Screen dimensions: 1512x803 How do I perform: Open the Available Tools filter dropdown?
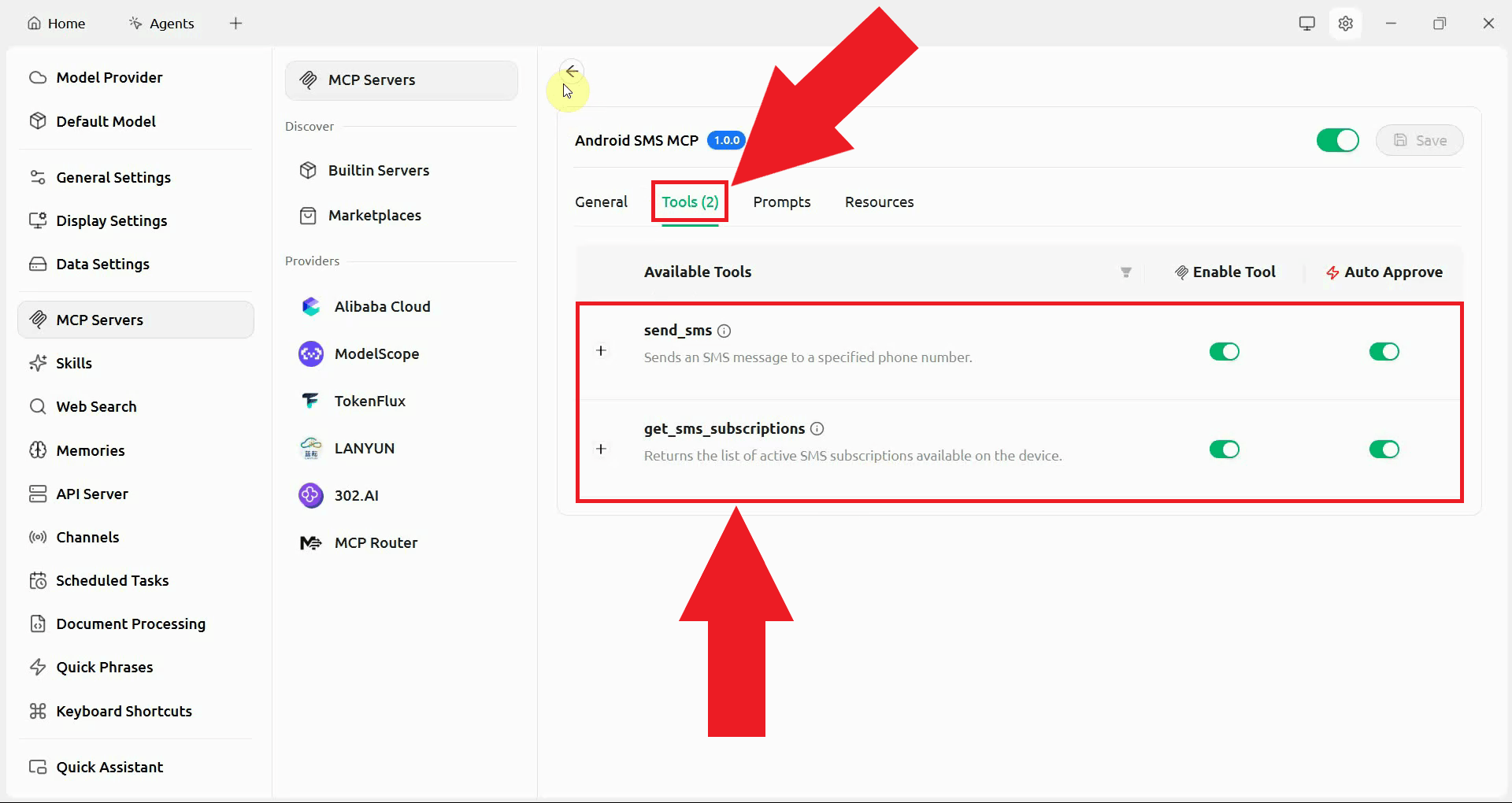point(1126,272)
